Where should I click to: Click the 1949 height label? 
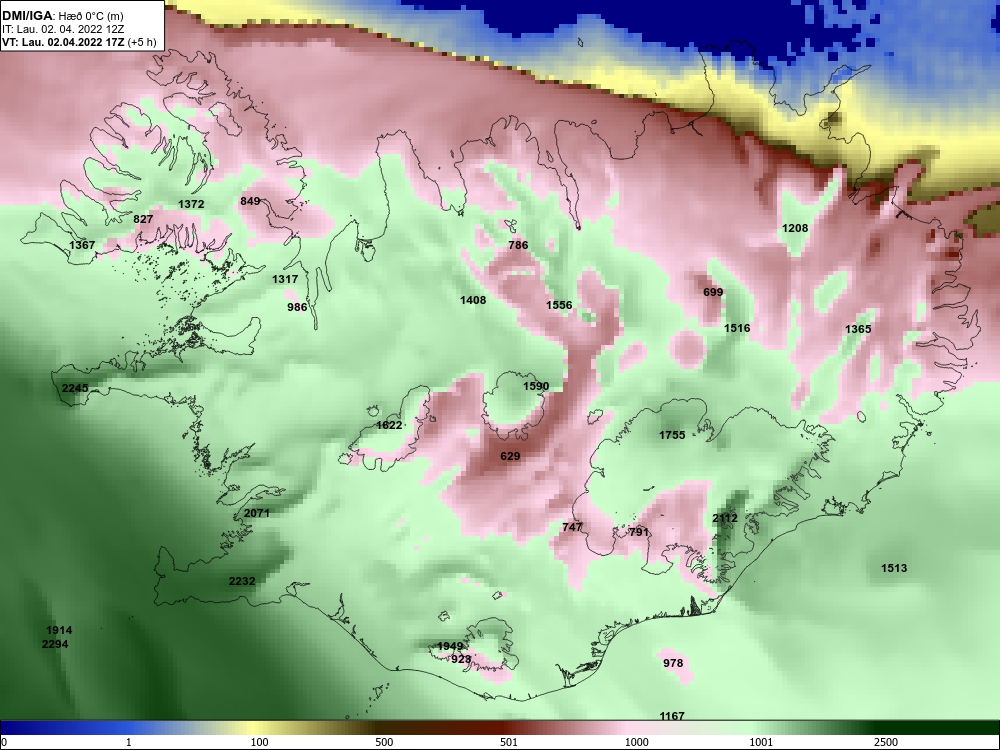pos(450,647)
